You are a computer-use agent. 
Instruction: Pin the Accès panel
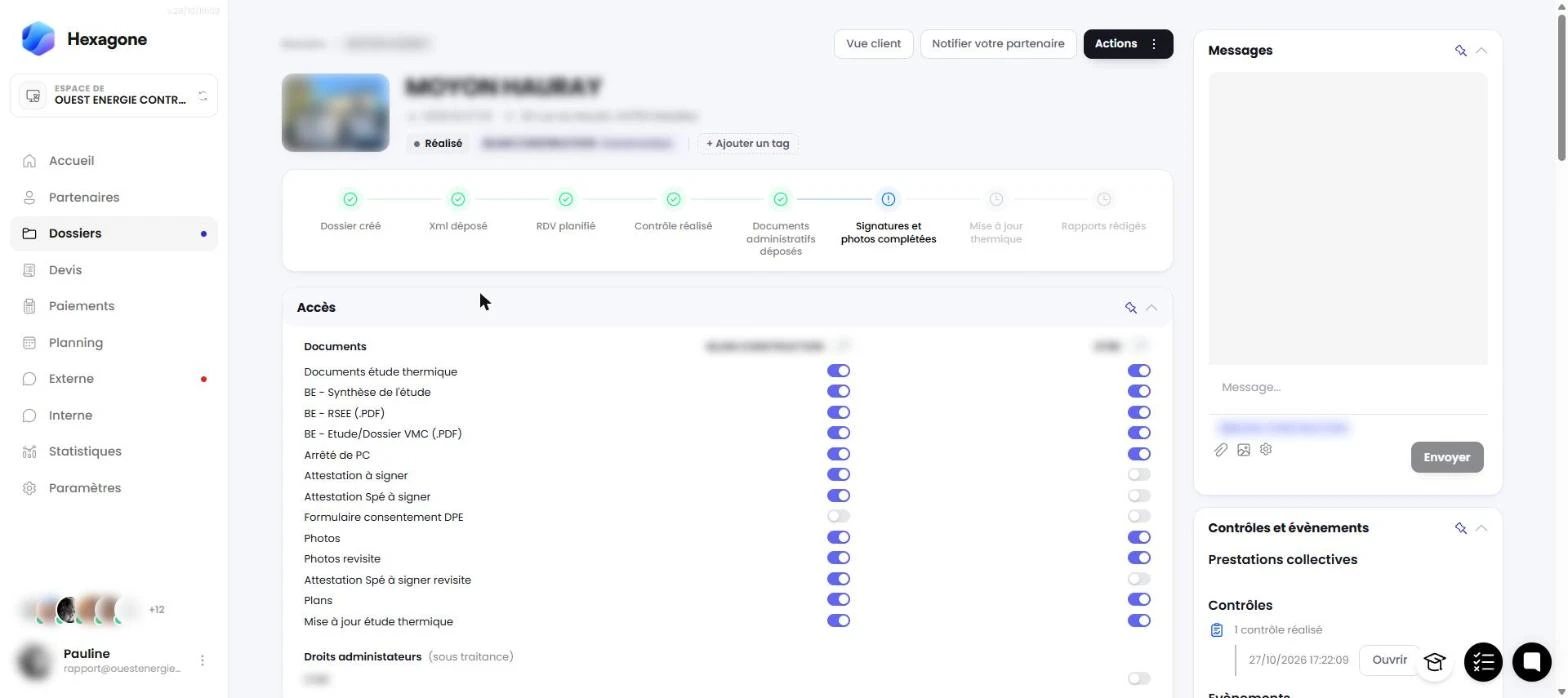(1130, 307)
